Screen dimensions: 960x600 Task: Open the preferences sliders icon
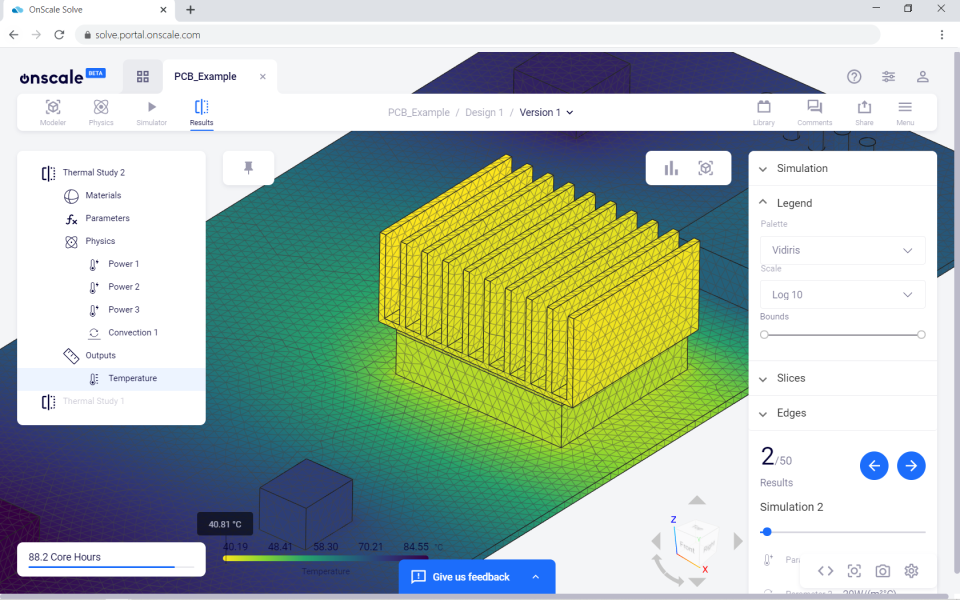coord(888,77)
